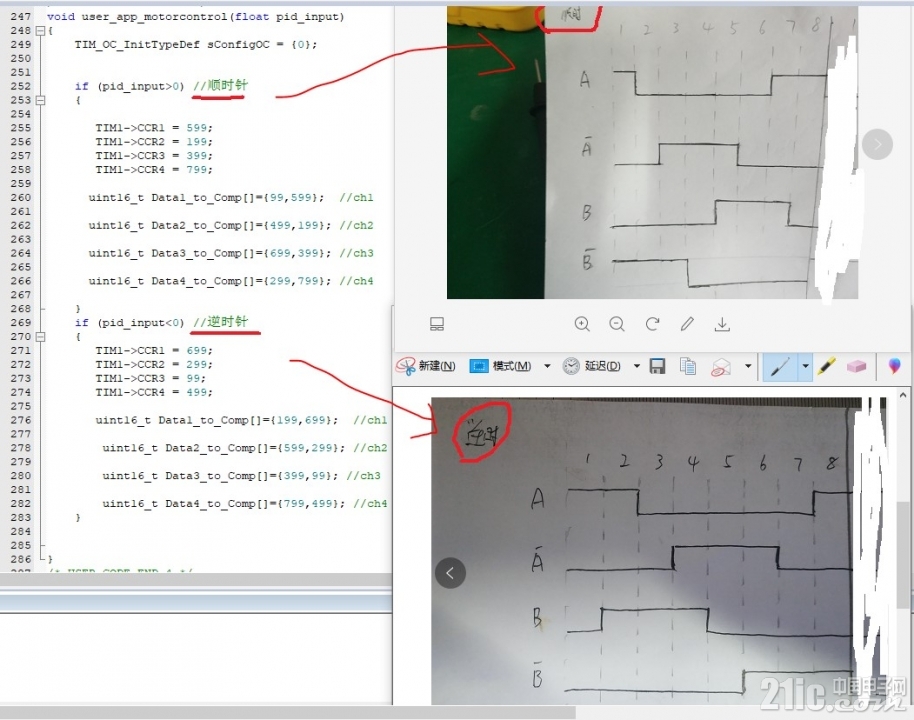
Task: Open the 模式(M) dropdown arrow
Action: tap(547, 366)
